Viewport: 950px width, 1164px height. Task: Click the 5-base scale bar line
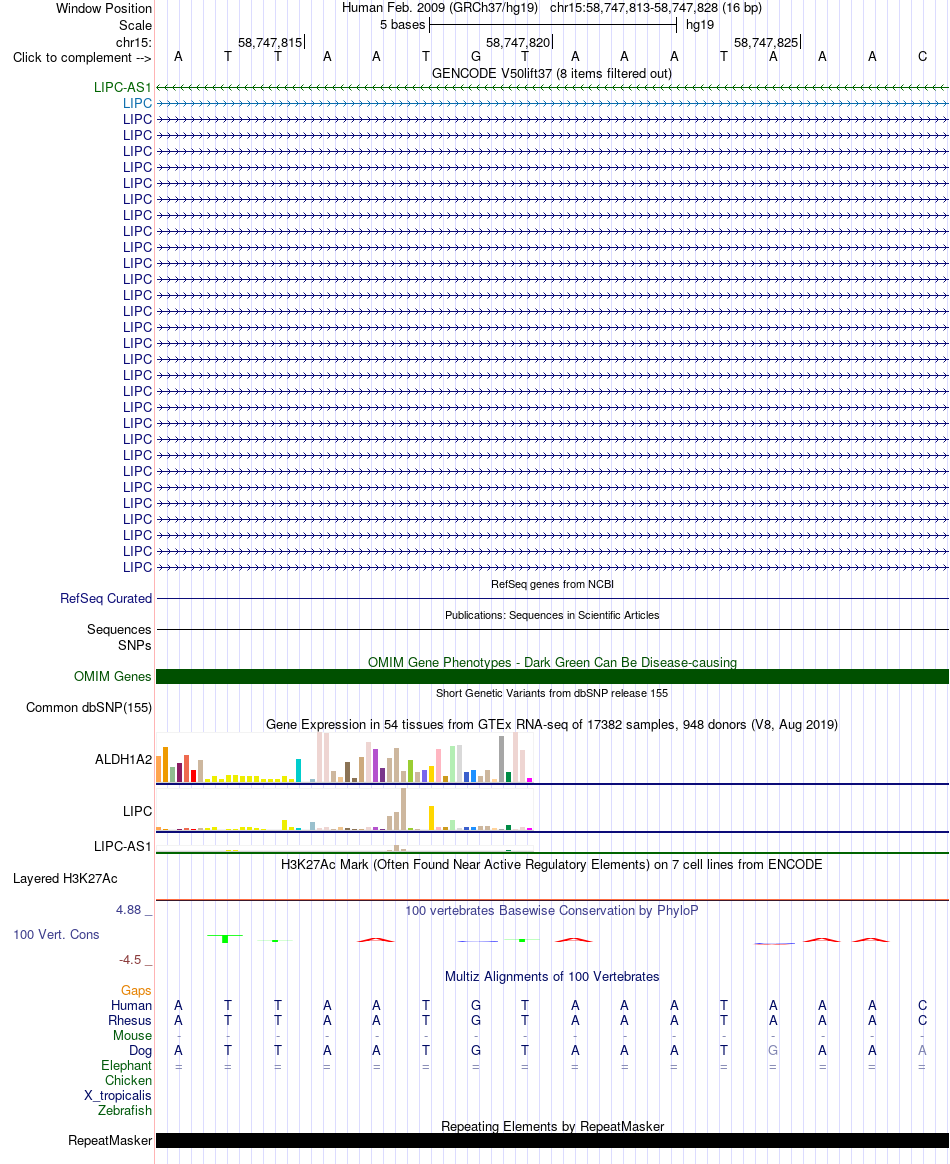(x=553, y=25)
